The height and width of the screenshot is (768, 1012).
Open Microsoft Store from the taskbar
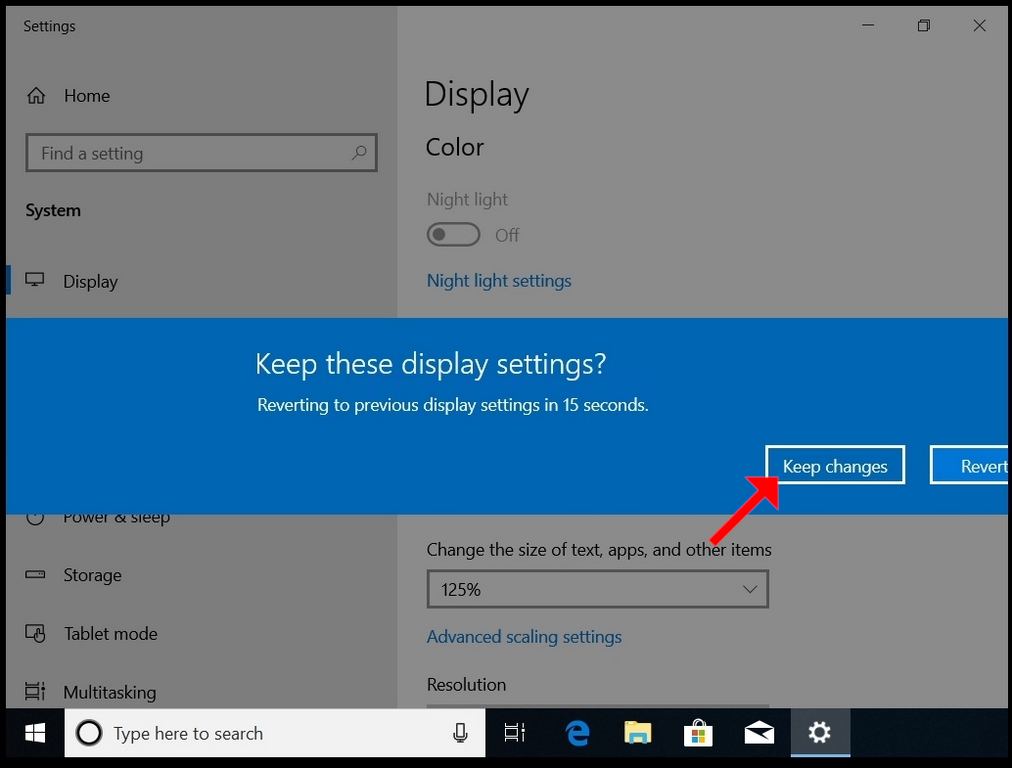(x=698, y=733)
